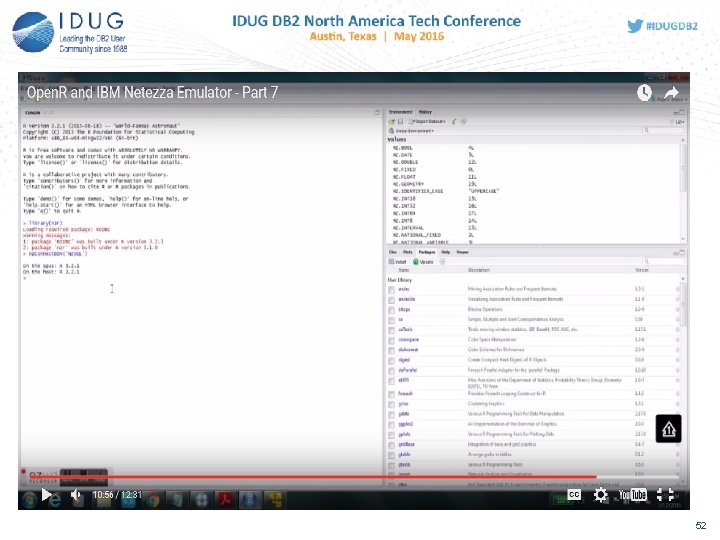Check the digest package checkbox
The width and height of the screenshot is (720, 540).
click(391, 361)
